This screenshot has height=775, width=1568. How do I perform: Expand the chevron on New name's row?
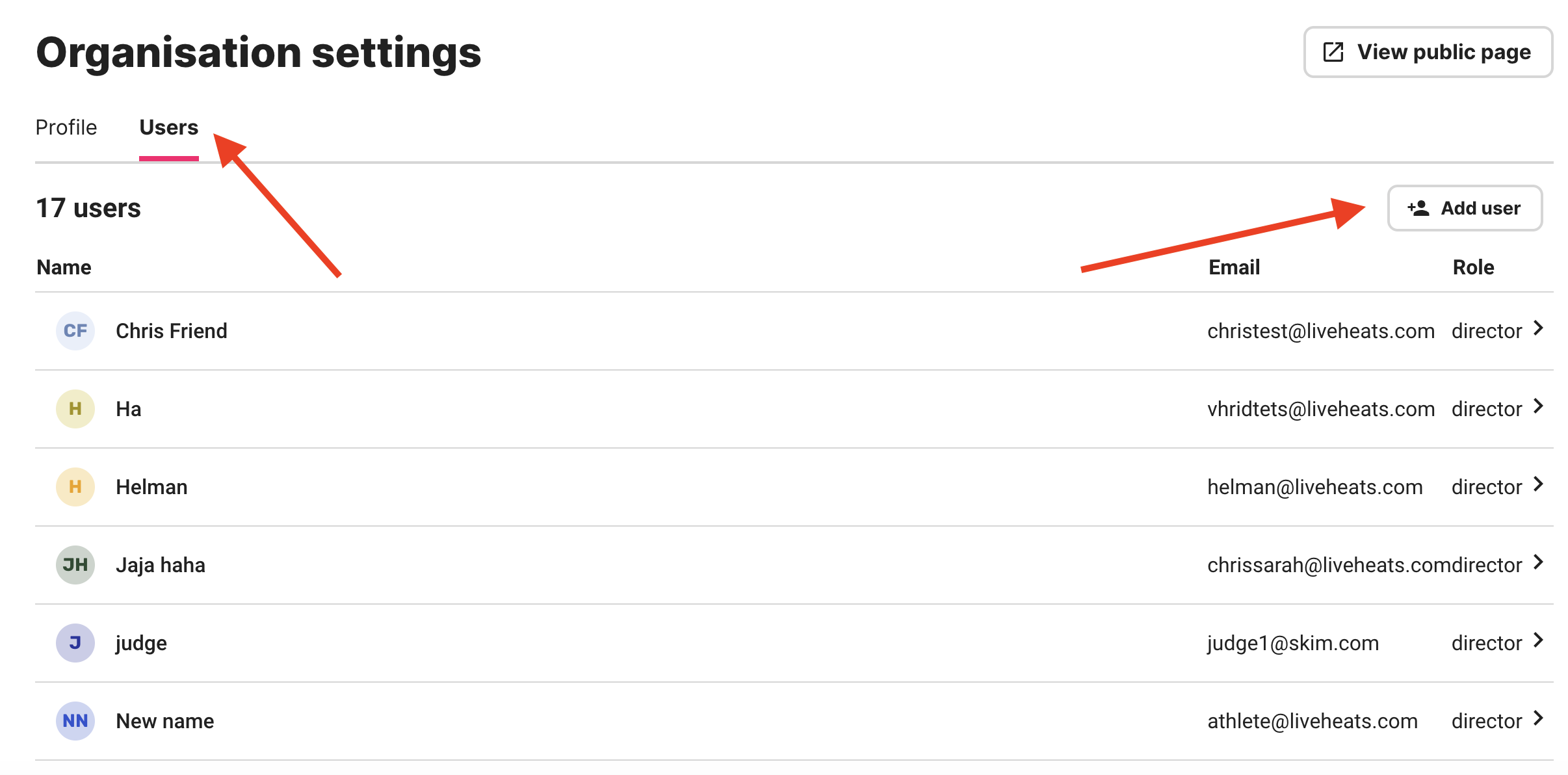1538,718
